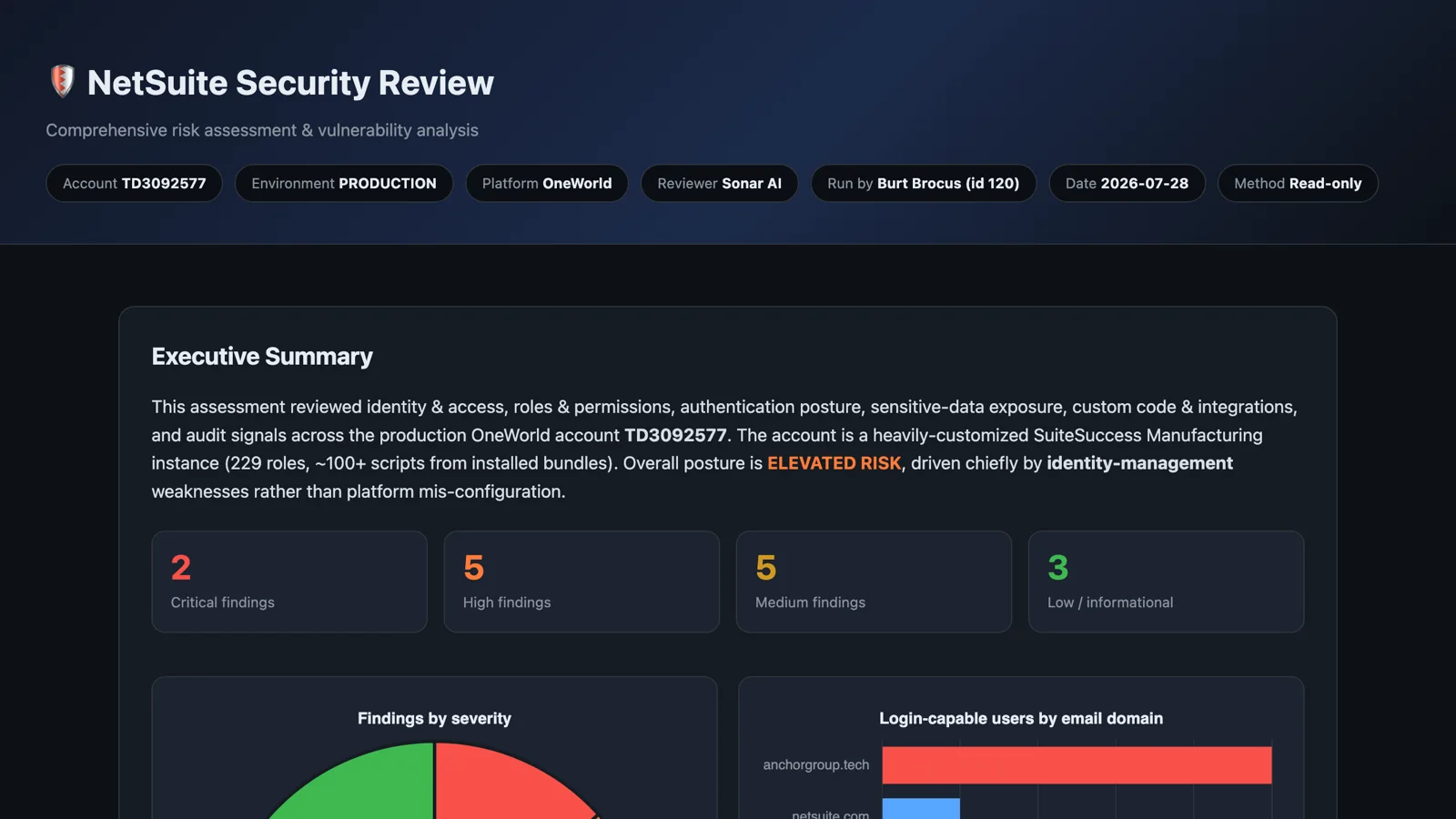Image resolution: width=1456 pixels, height=819 pixels.
Task: Click 'Login-capable users by email domain' chart title
Action: pos(1021,719)
